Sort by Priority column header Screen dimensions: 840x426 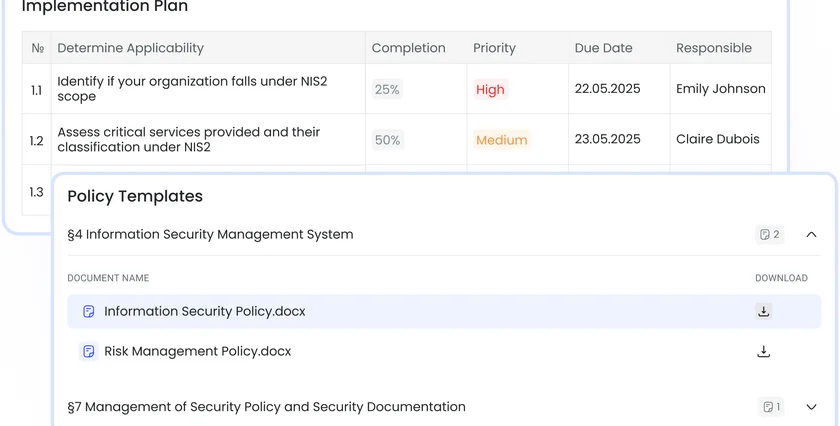coord(494,48)
